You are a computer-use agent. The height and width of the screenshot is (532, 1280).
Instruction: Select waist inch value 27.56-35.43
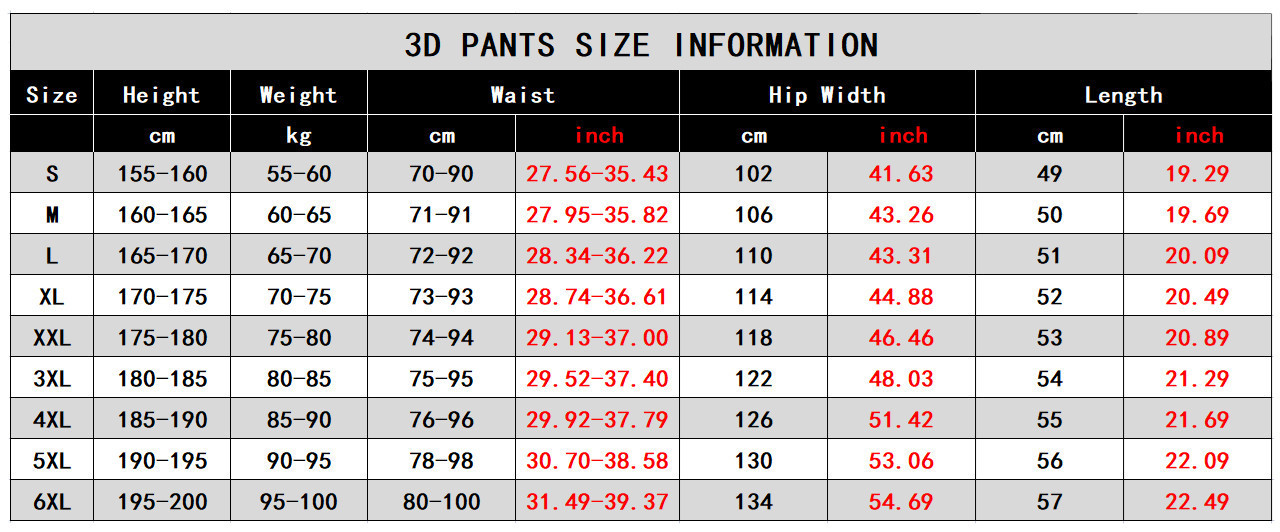[597, 174]
